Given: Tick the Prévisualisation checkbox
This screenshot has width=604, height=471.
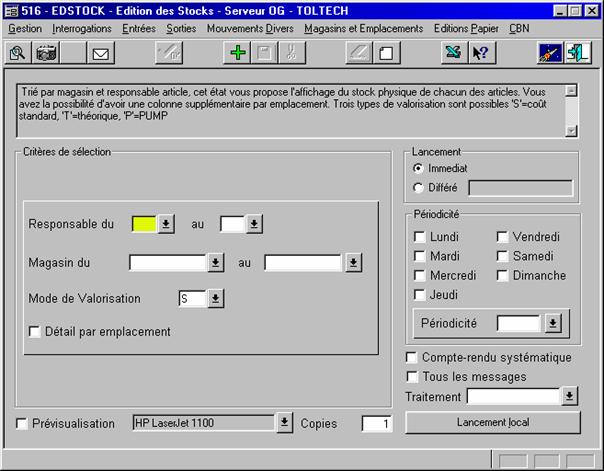Looking at the screenshot, I should pyautogui.click(x=23, y=424).
